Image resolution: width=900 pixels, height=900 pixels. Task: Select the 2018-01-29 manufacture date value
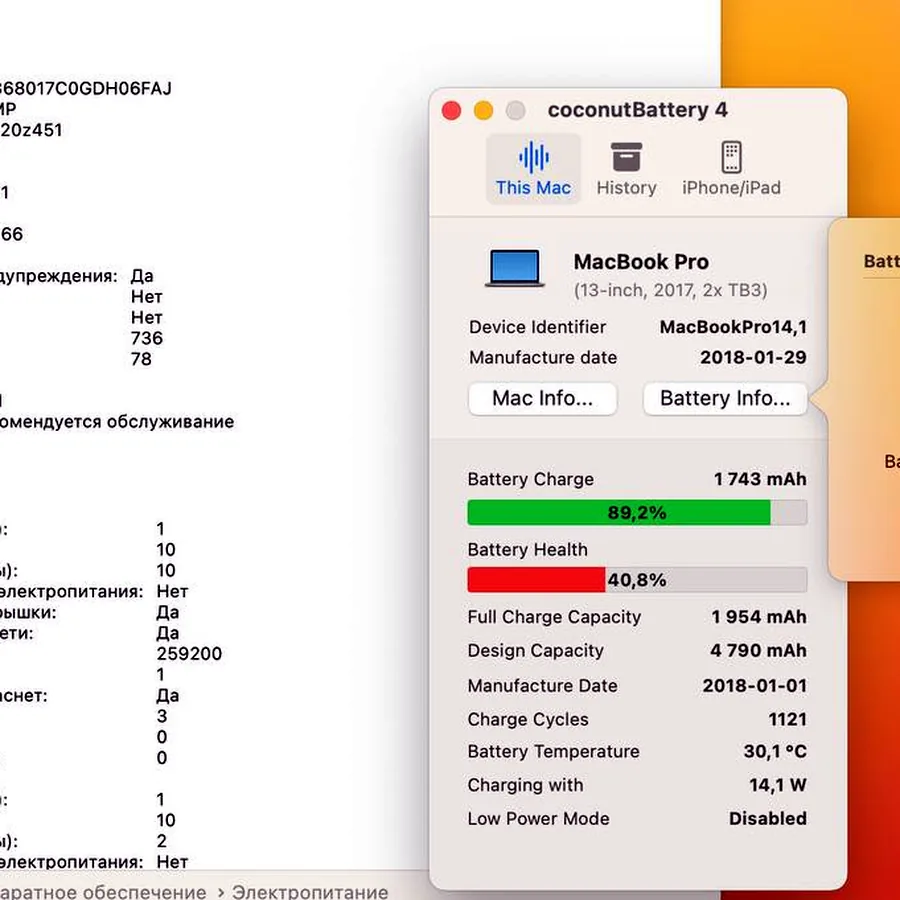click(753, 358)
